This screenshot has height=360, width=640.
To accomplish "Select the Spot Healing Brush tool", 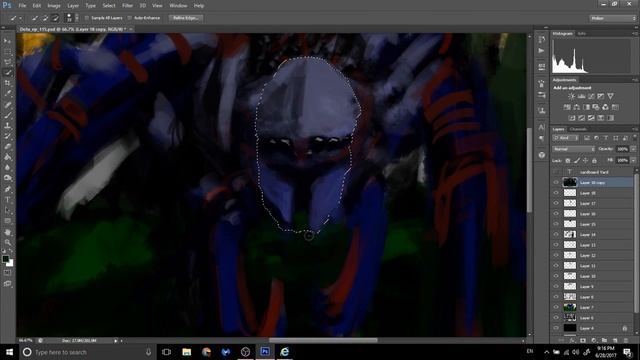I will [7, 105].
